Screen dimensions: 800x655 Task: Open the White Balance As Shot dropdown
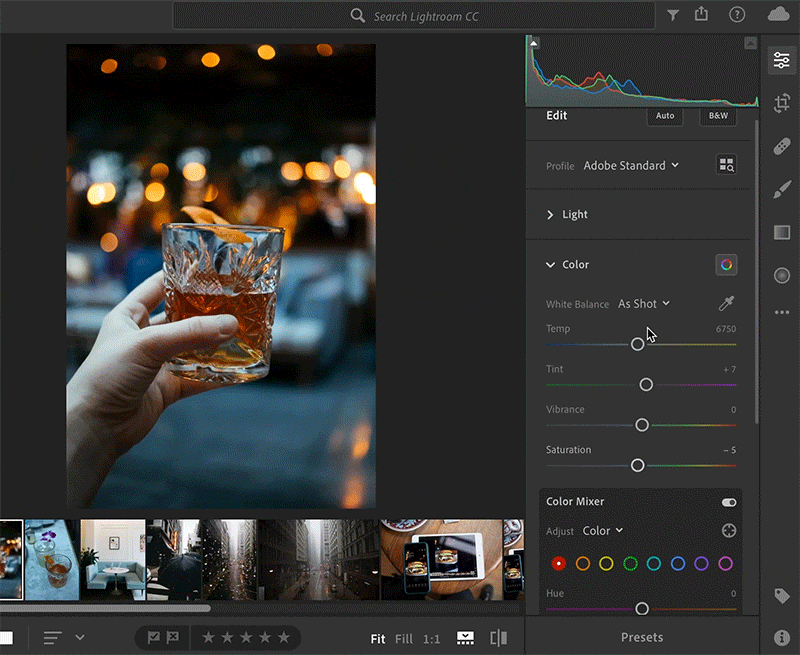pyautogui.click(x=643, y=304)
